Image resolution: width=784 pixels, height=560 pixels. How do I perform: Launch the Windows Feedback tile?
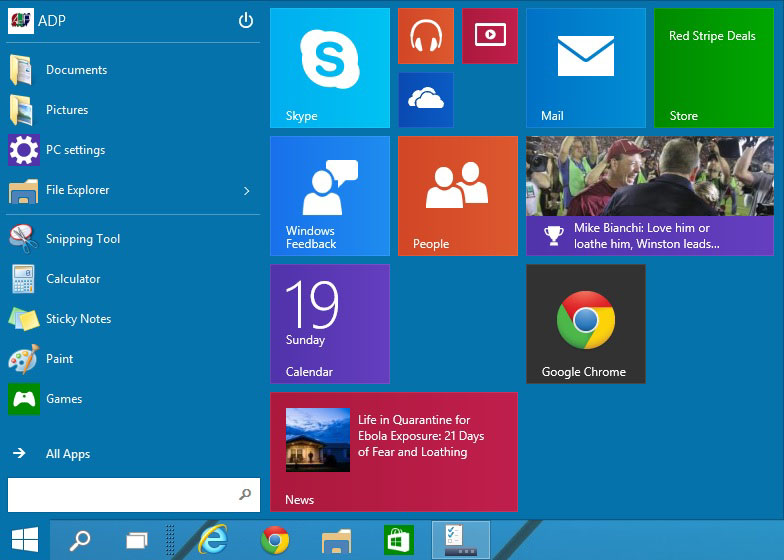pos(330,196)
